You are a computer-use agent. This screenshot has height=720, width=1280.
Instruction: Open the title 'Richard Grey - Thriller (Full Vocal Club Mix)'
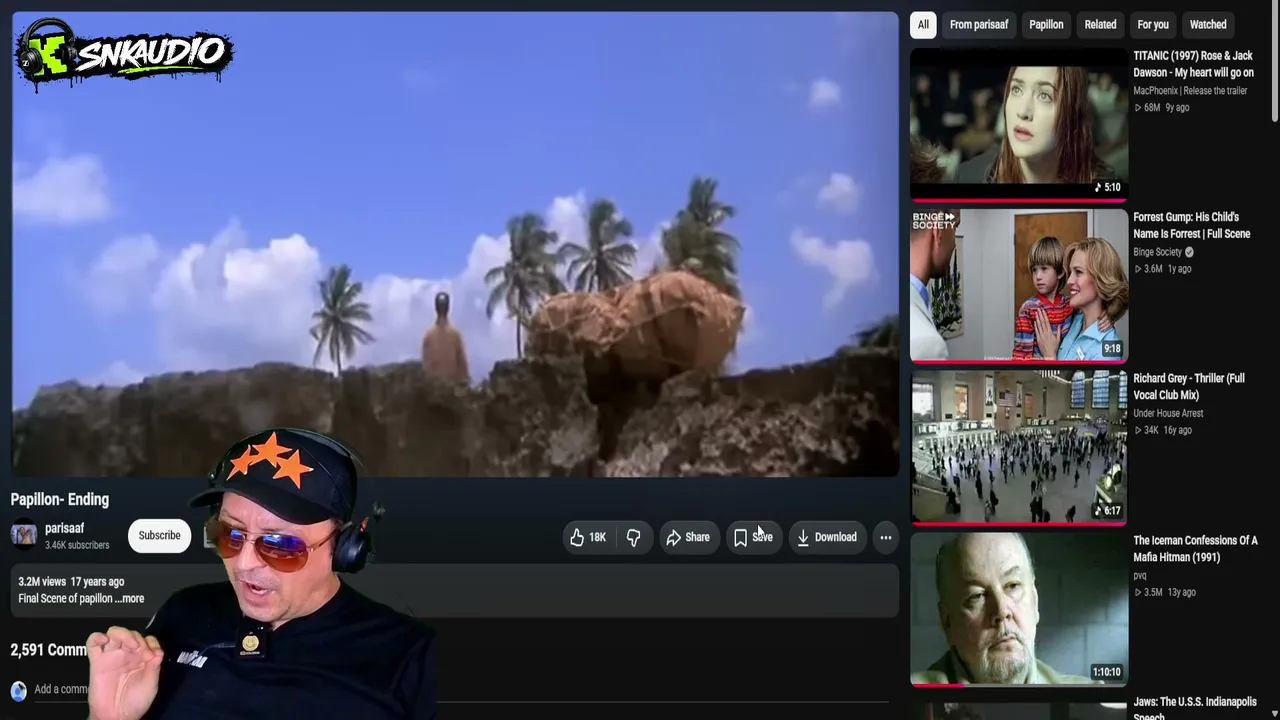(x=1189, y=387)
